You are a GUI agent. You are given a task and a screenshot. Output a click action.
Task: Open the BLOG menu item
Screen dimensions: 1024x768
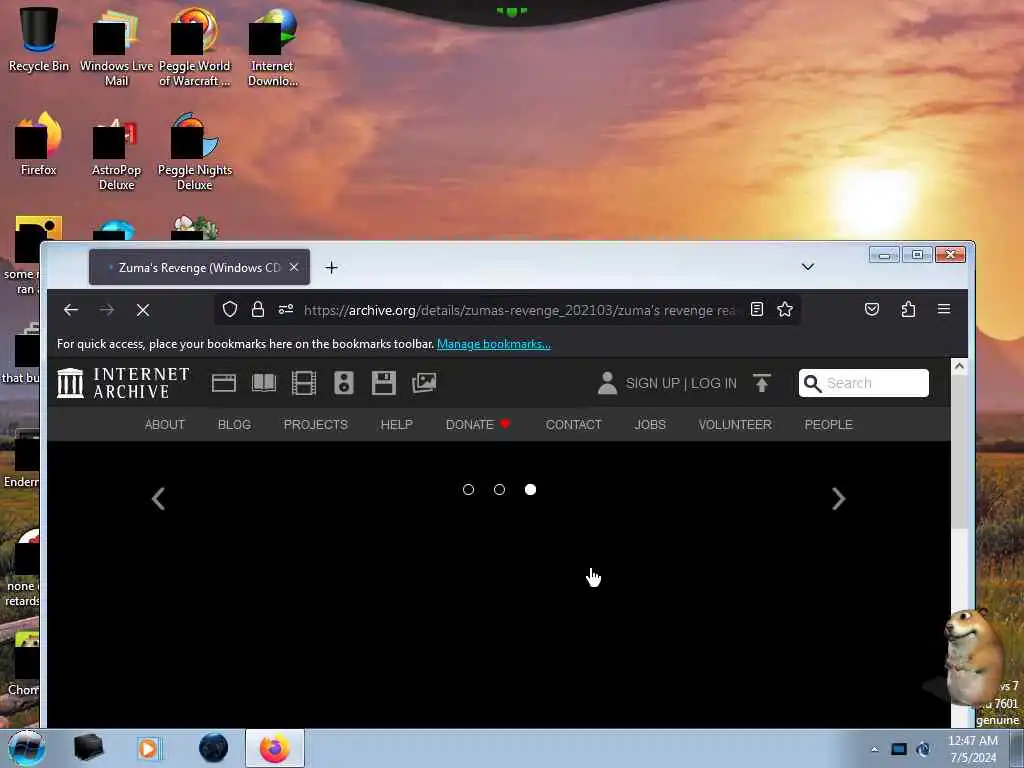point(234,424)
